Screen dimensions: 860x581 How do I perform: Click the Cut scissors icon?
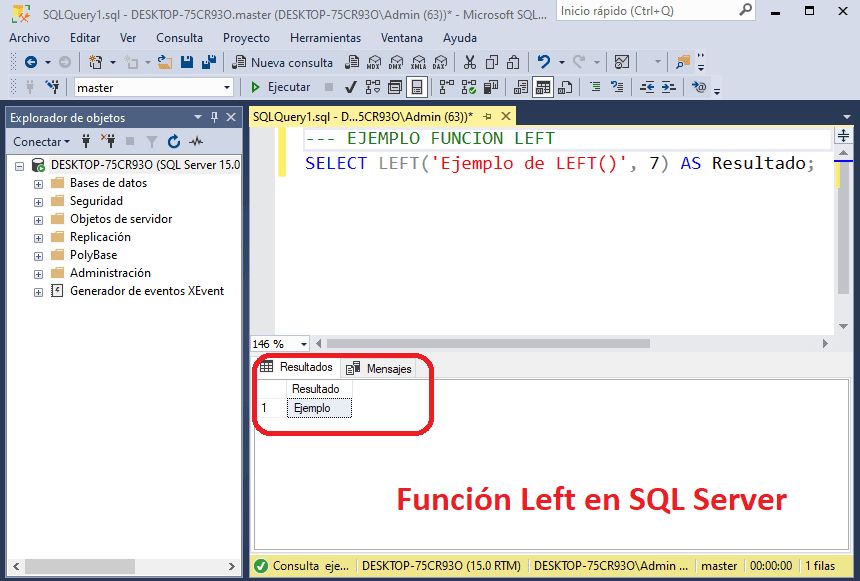(x=469, y=62)
